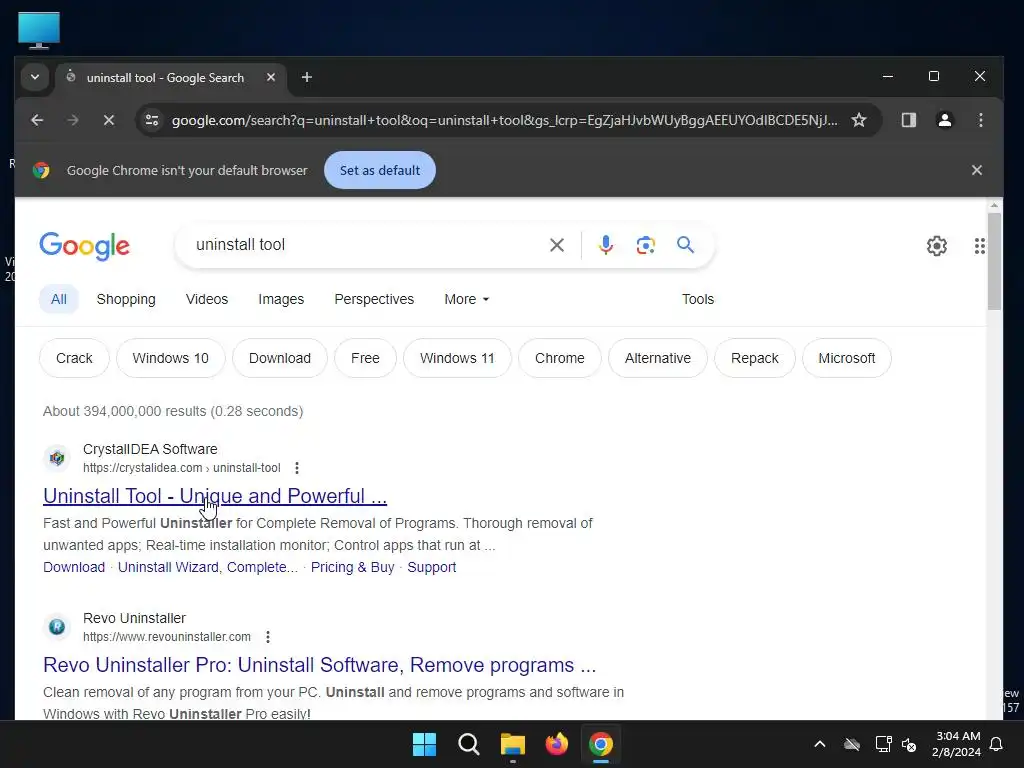Viewport: 1024px width, 768px height.
Task: Stop loading the page with X button
Action: pos(108,120)
